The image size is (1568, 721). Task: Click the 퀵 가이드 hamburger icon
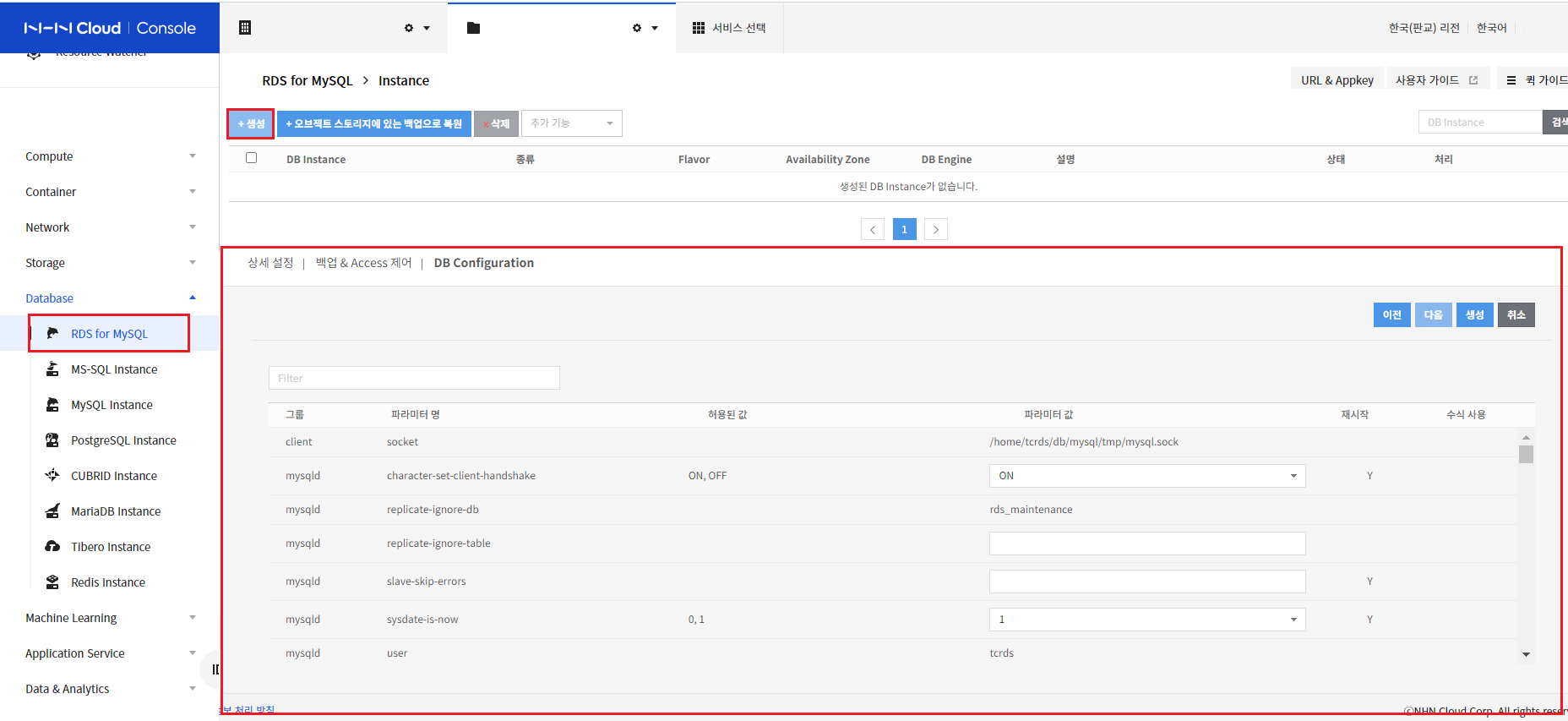point(1511,80)
